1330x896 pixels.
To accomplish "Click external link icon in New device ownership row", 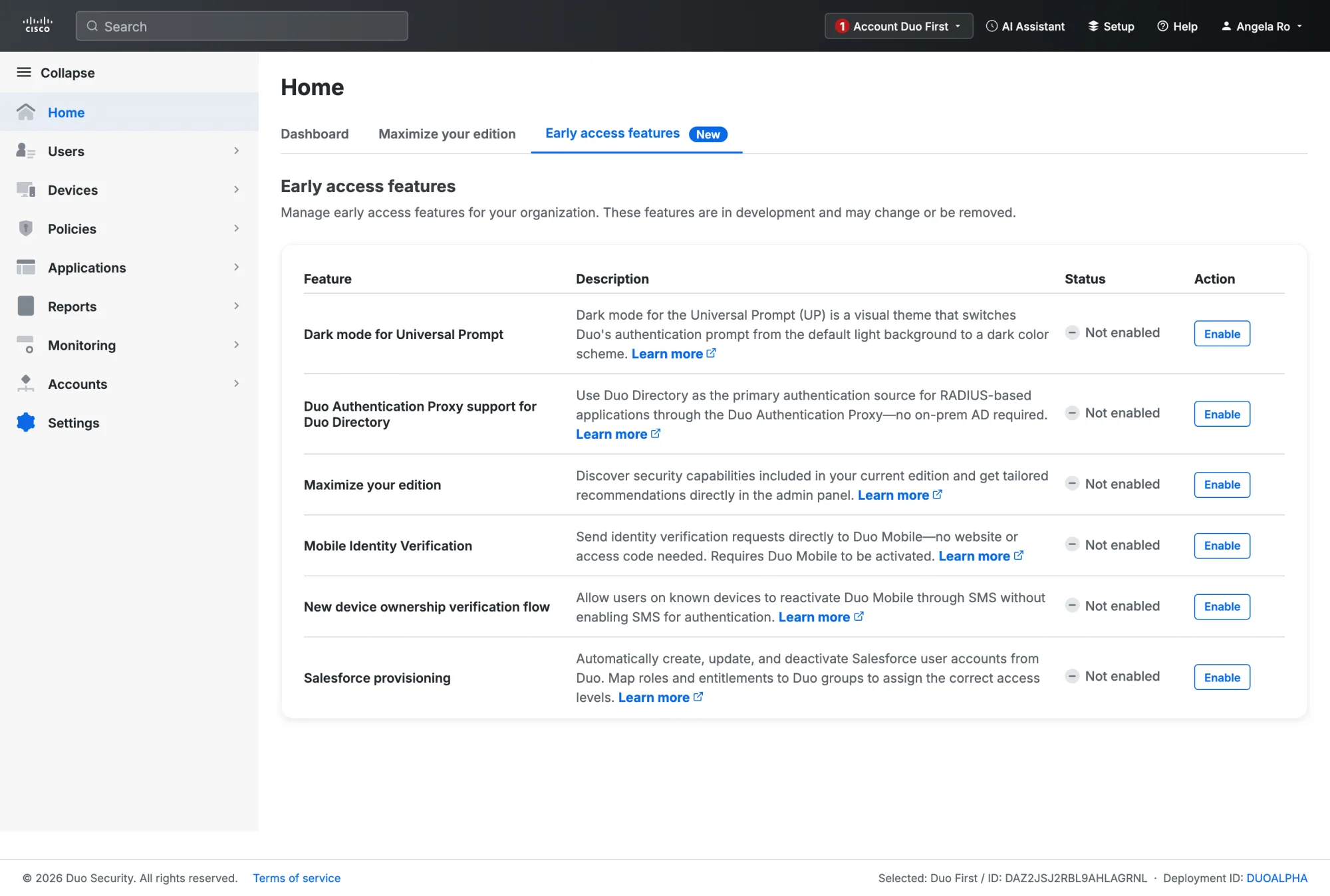I will pos(859,616).
